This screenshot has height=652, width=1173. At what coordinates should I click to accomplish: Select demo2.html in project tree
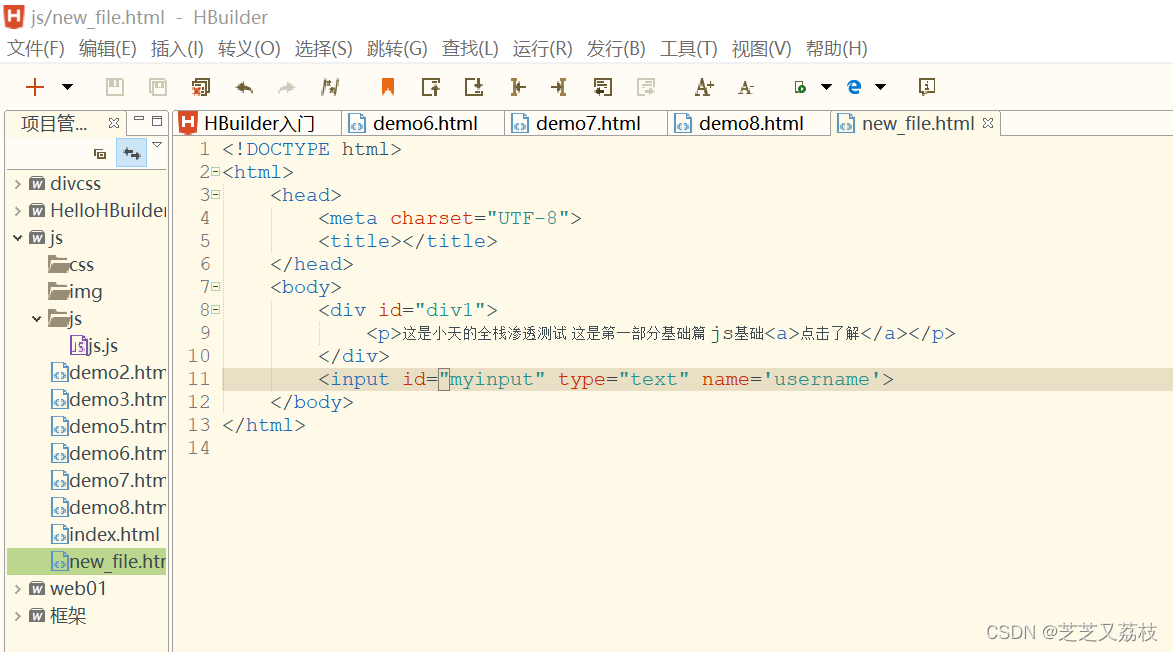(108, 372)
